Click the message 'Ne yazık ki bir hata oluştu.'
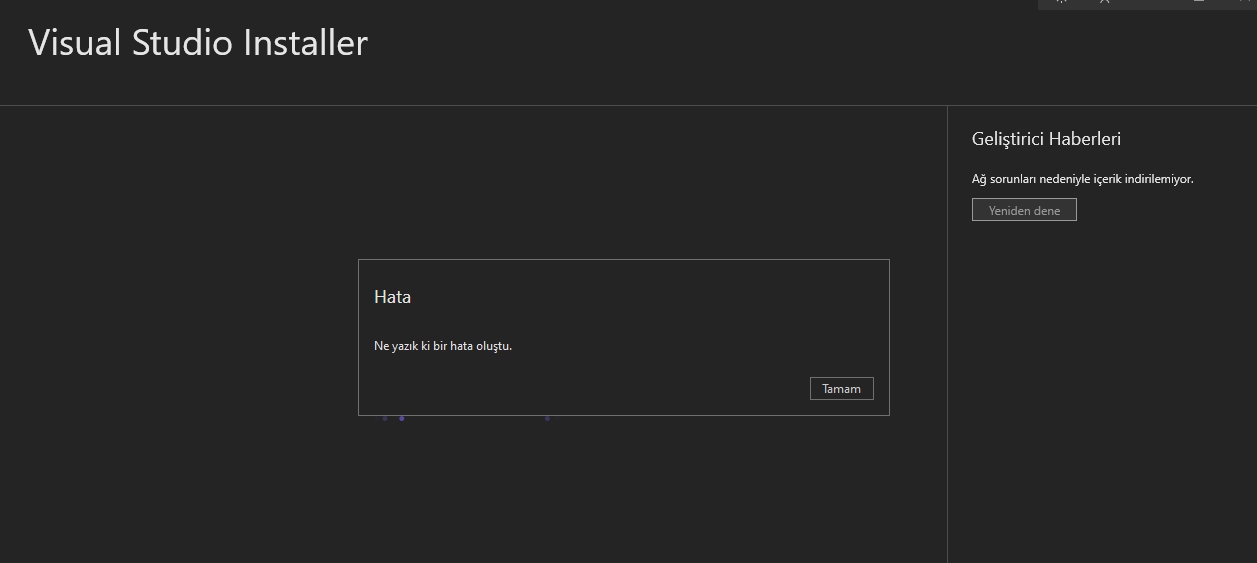This screenshot has width=1257, height=563. click(x=443, y=346)
